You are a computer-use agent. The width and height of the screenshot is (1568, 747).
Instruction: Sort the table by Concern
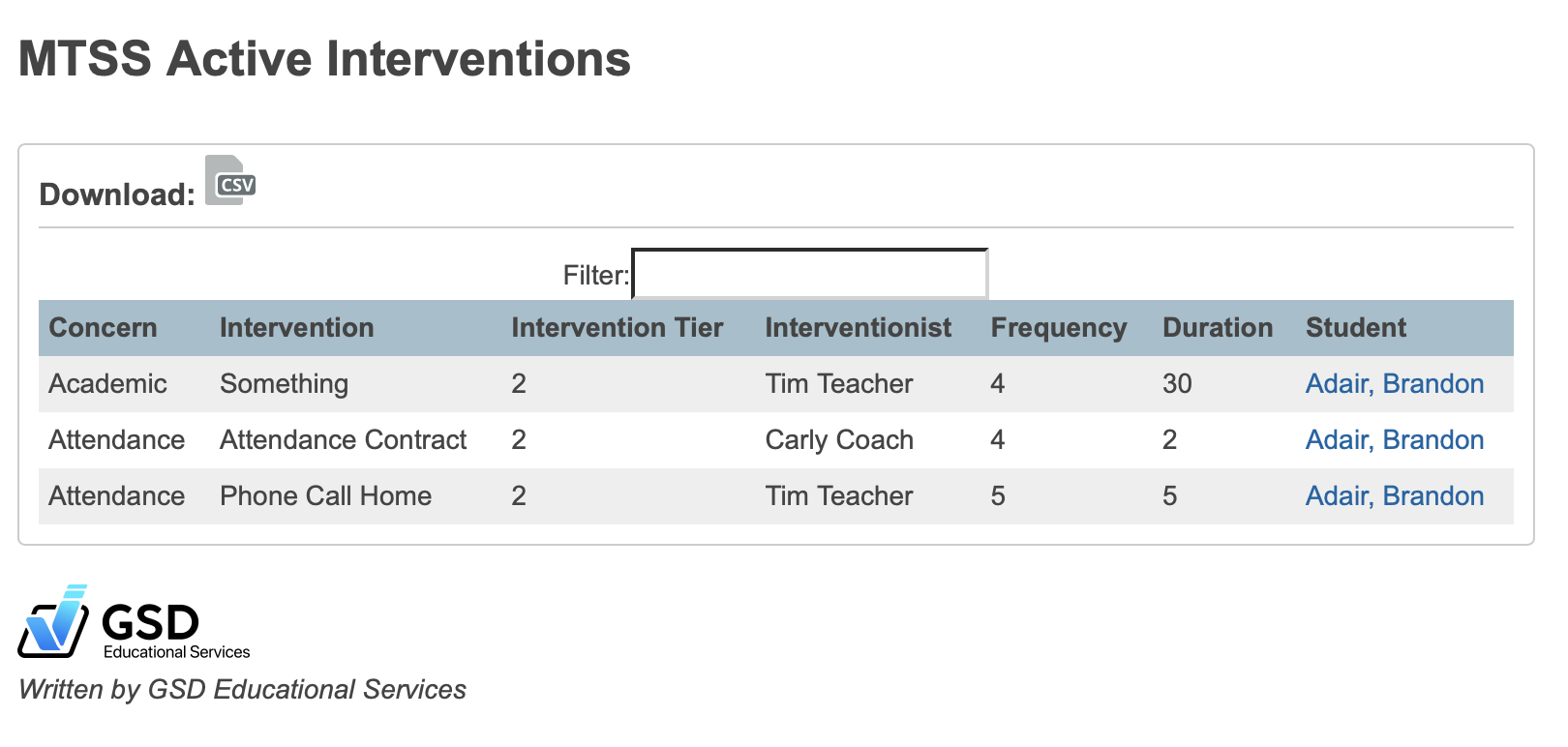(103, 328)
